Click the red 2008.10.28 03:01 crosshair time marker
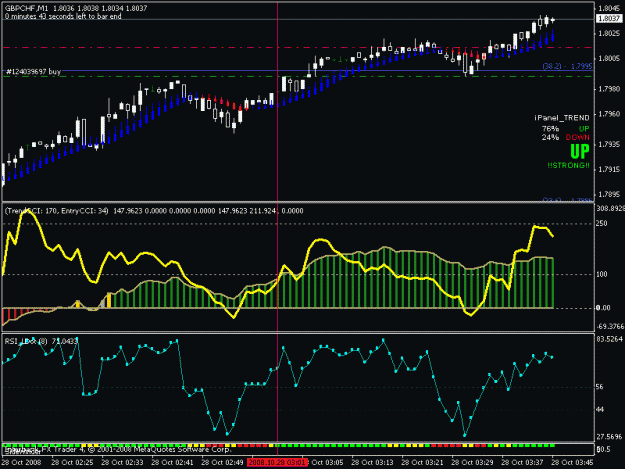This screenshot has width=625, height=469. point(277,463)
